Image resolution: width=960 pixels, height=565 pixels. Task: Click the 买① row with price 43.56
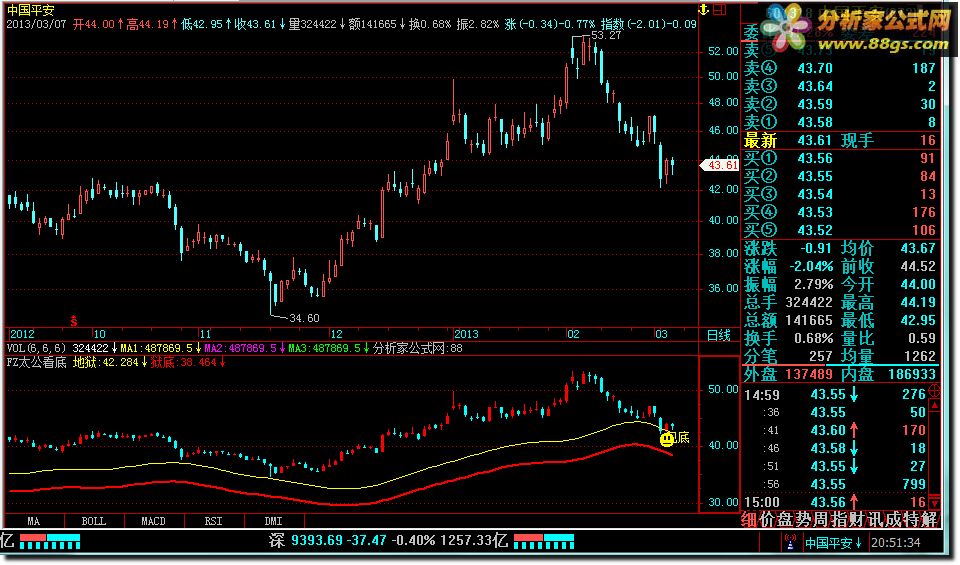tap(840, 159)
